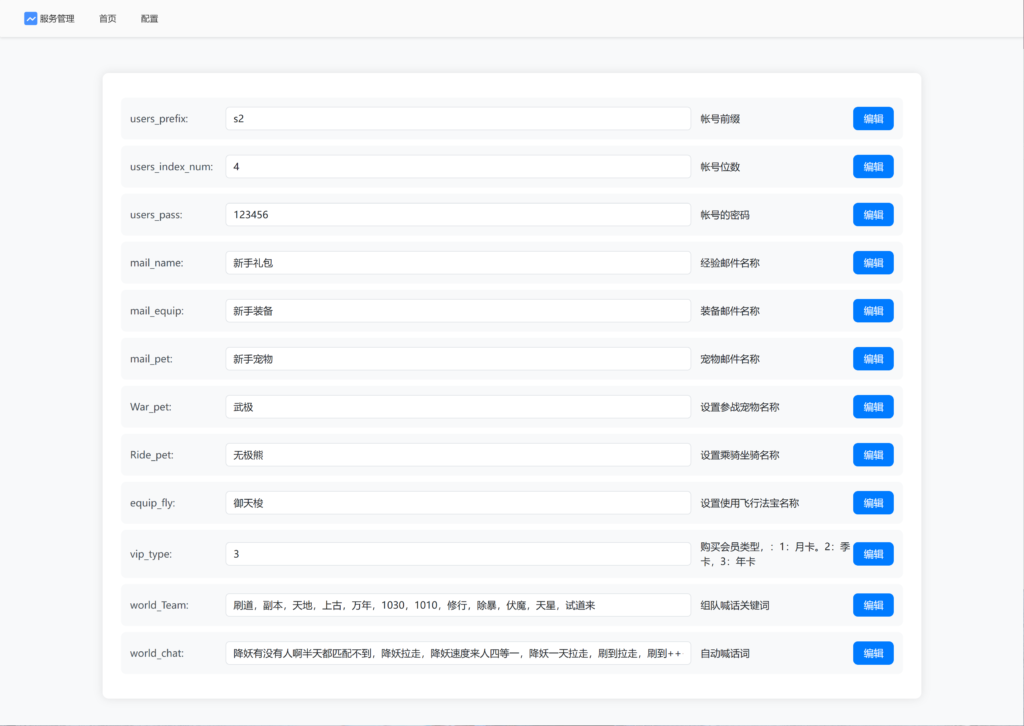Open the 配置 menu item
The height and width of the screenshot is (726, 1024).
pyautogui.click(x=149, y=19)
